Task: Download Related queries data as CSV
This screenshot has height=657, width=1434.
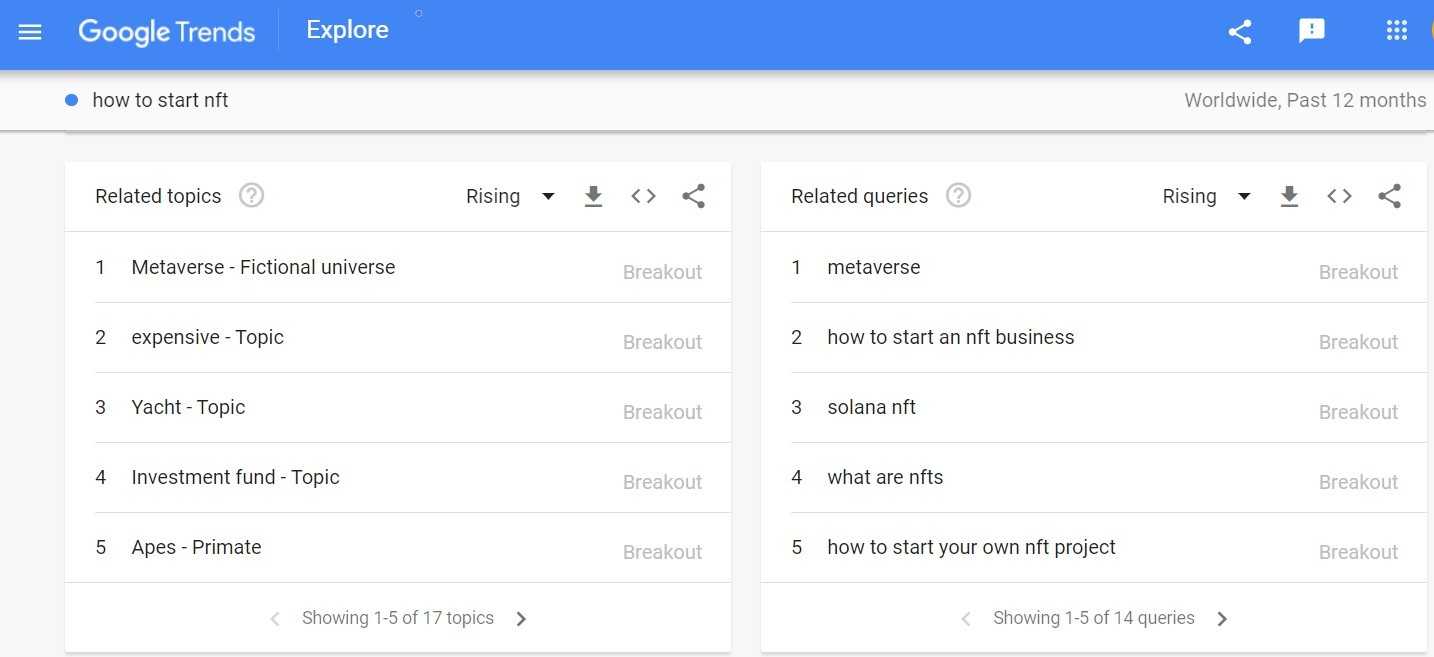Action: pos(1289,196)
